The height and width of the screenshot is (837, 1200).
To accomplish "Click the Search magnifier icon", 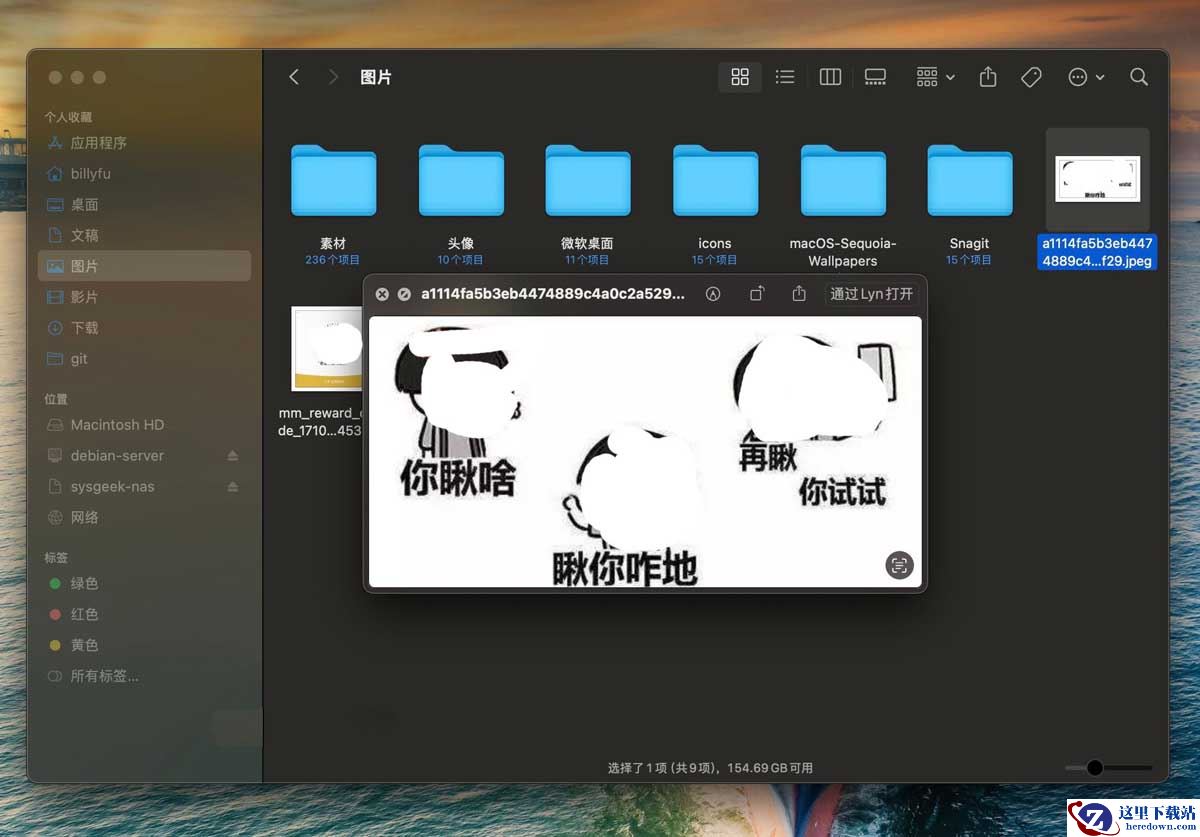I will (1139, 77).
